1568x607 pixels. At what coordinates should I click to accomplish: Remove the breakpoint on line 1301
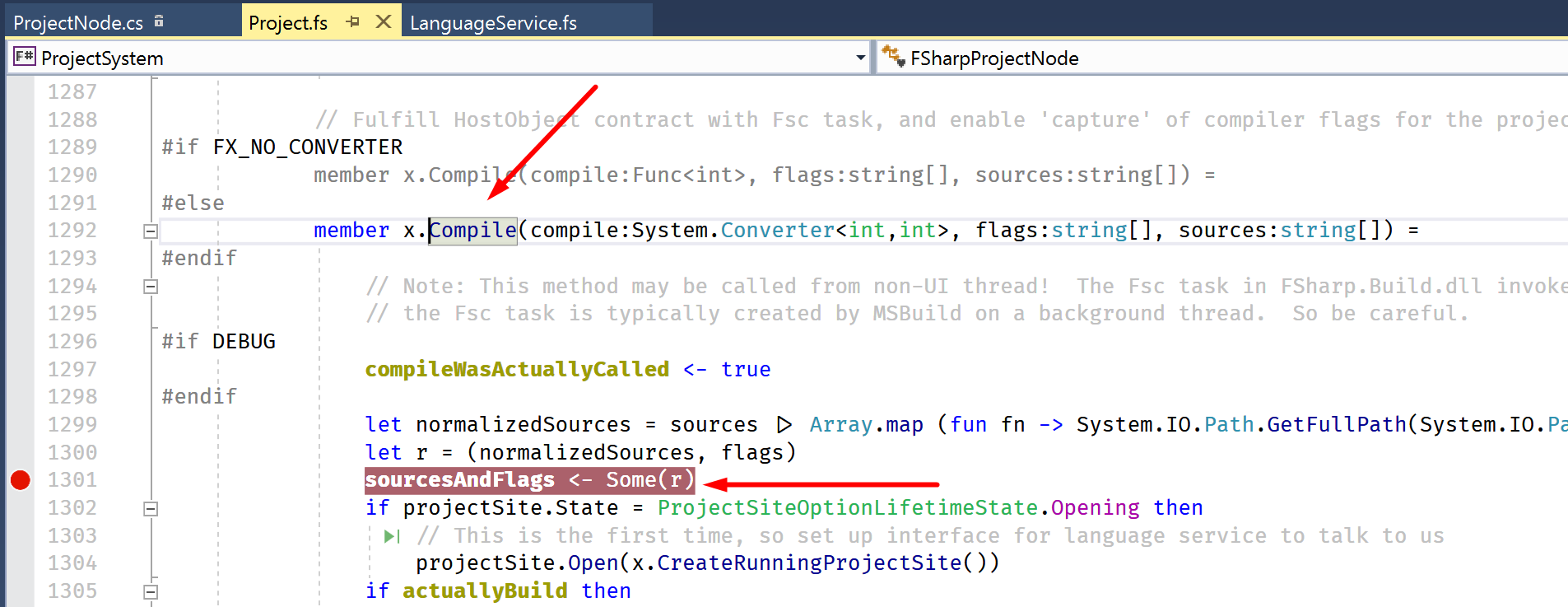(x=21, y=480)
